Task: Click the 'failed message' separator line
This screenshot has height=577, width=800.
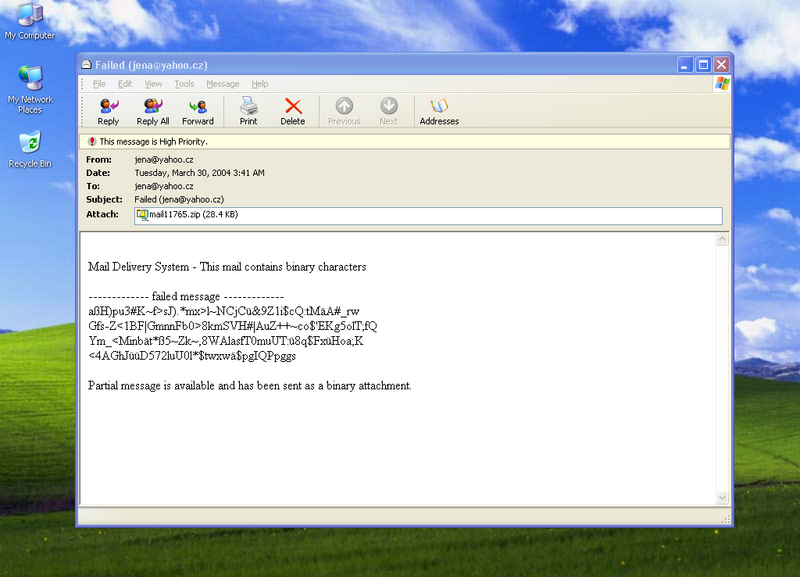Action: tap(186, 296)
